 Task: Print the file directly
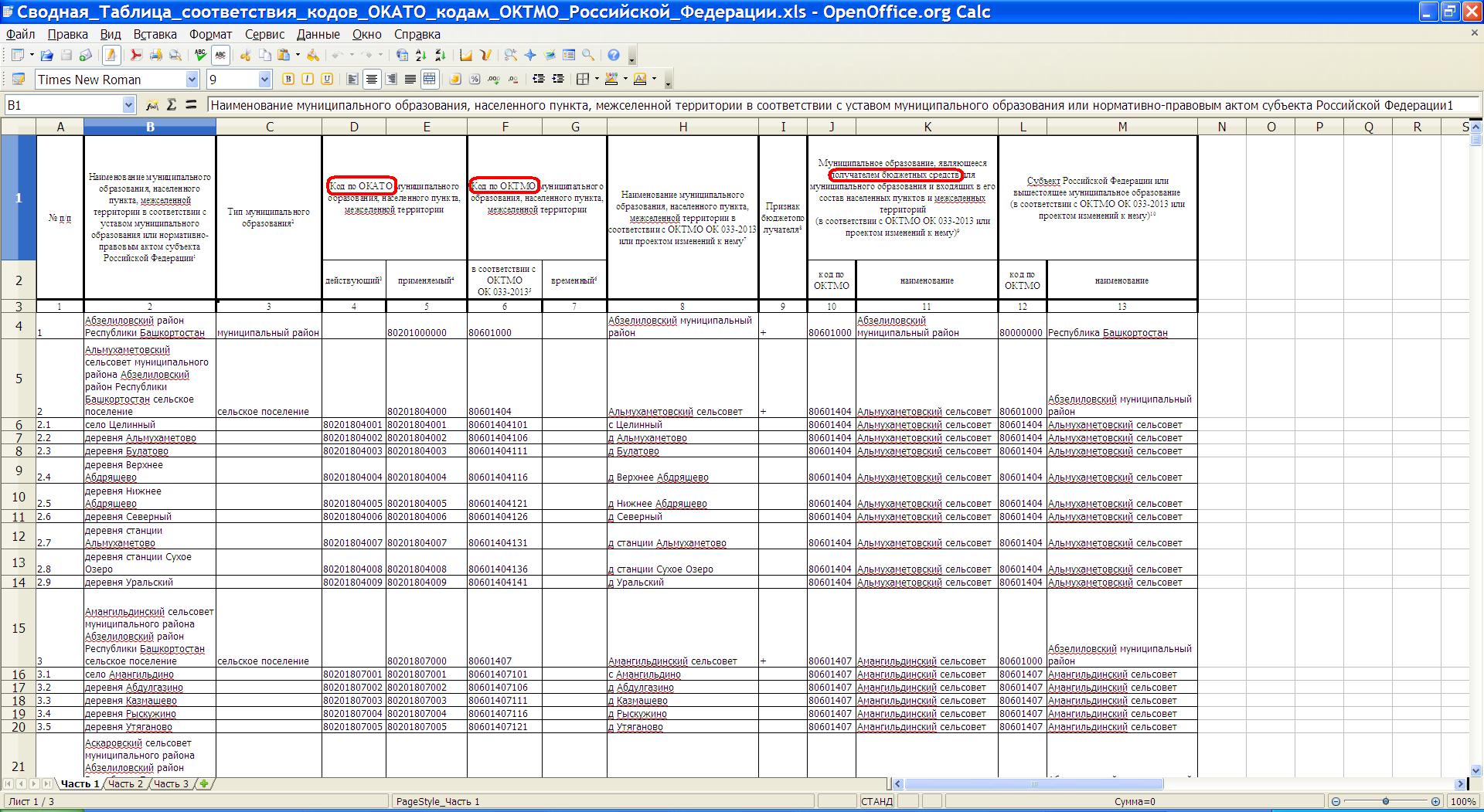155,55
